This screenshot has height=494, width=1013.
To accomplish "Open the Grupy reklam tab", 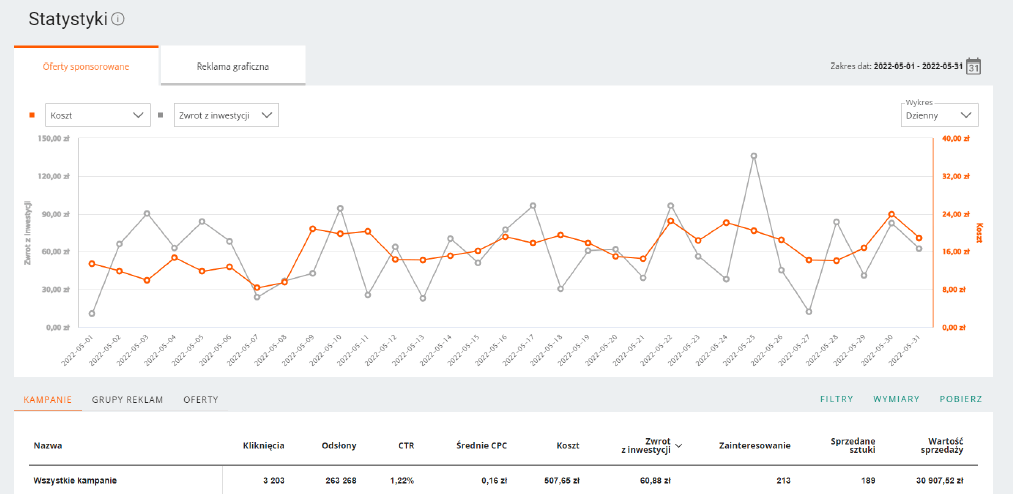I will click(x=127, y=399).
